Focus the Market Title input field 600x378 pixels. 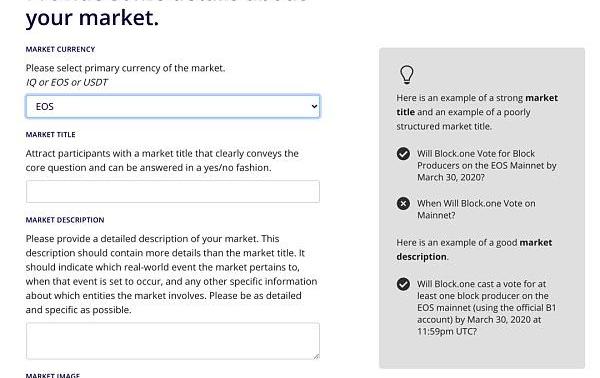173,192
